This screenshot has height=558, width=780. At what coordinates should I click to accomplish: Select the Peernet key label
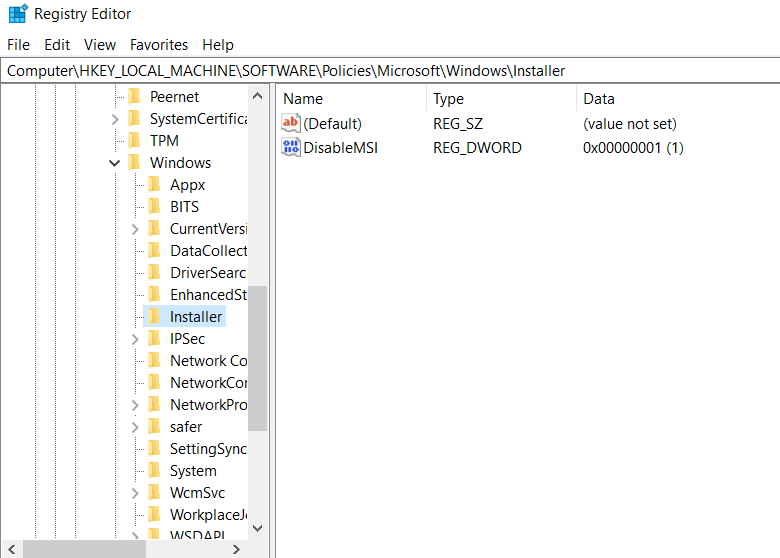pos(174,96)
